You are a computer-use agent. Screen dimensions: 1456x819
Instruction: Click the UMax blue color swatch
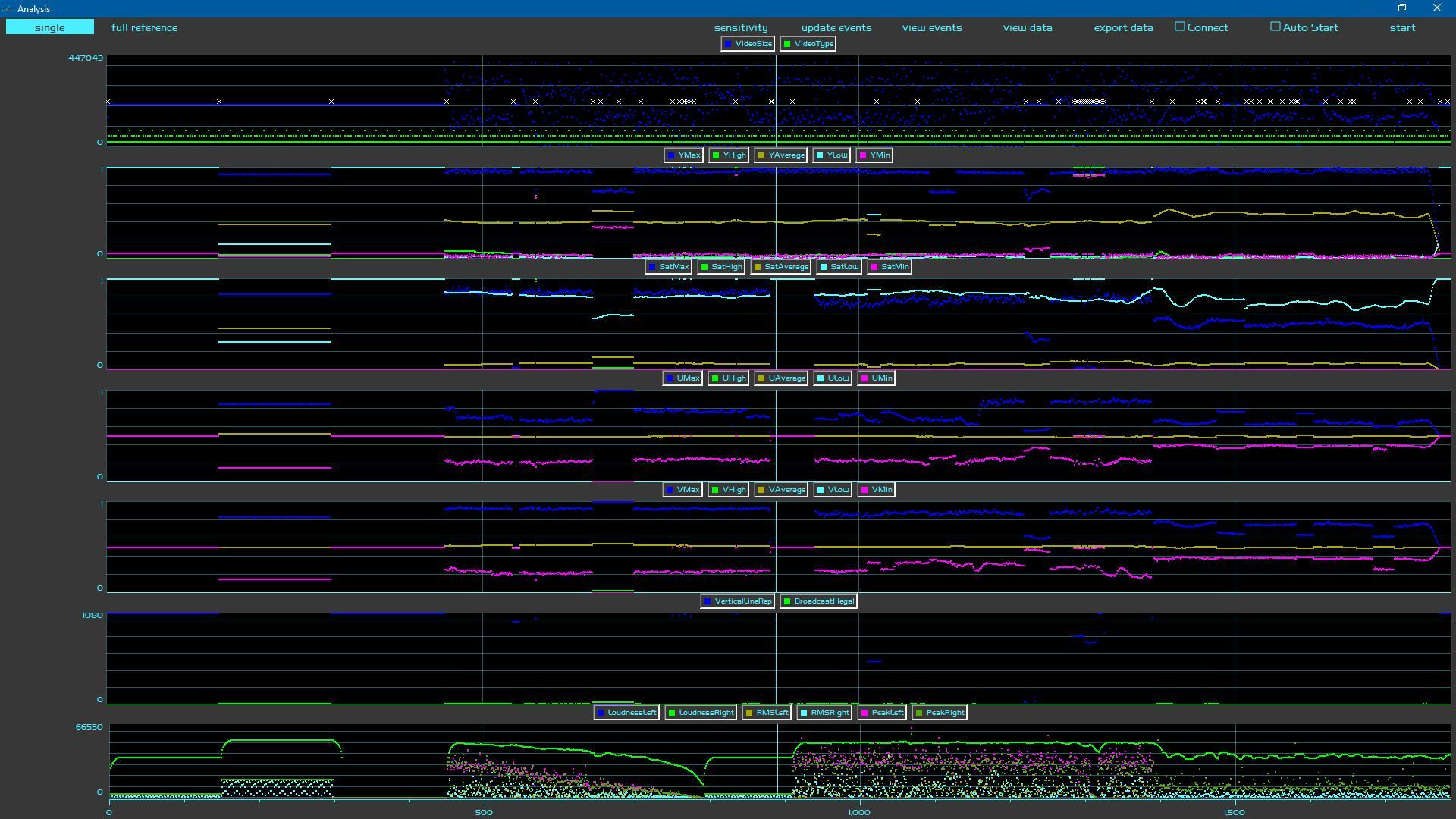click(670, 378)
